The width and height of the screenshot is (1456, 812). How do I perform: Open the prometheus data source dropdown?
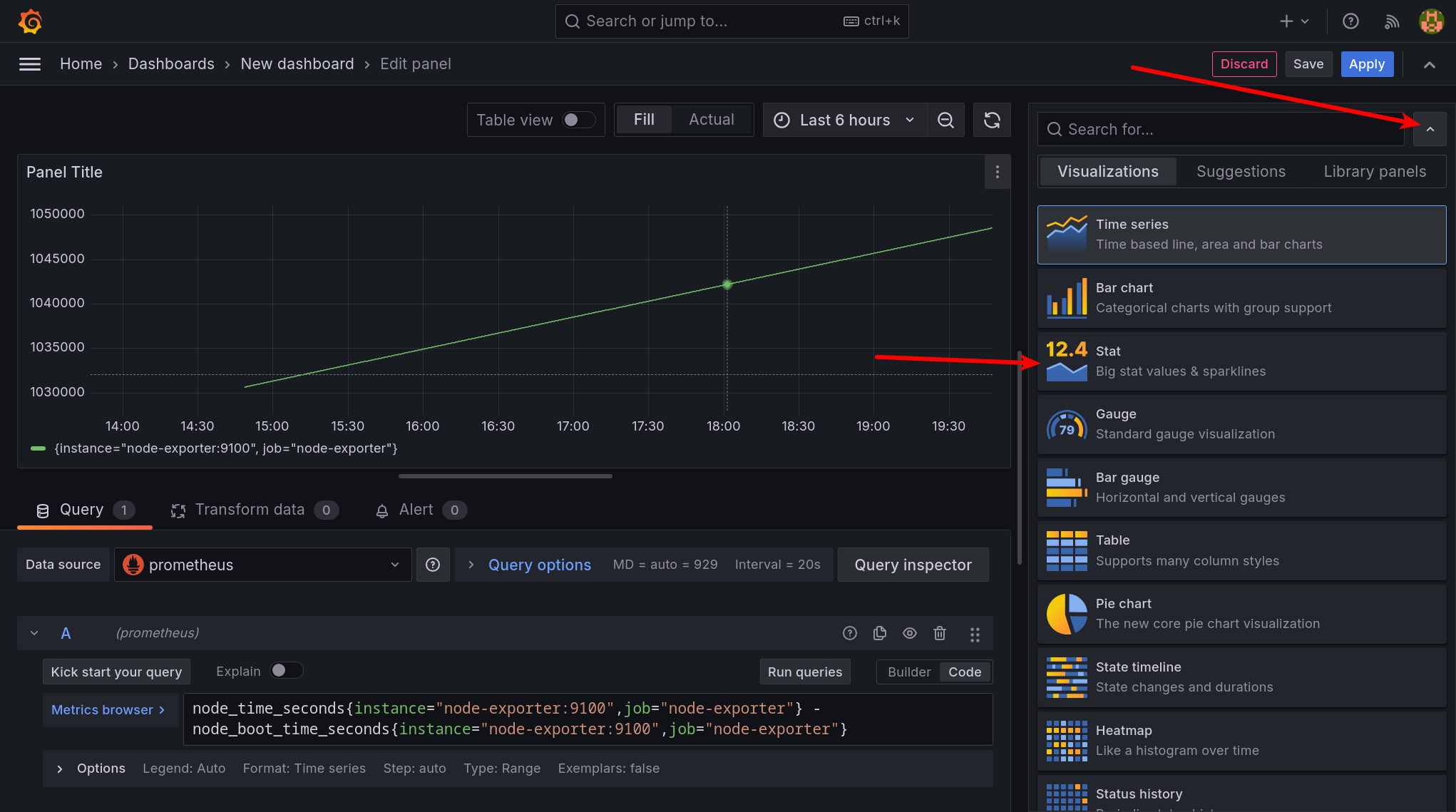263,565
